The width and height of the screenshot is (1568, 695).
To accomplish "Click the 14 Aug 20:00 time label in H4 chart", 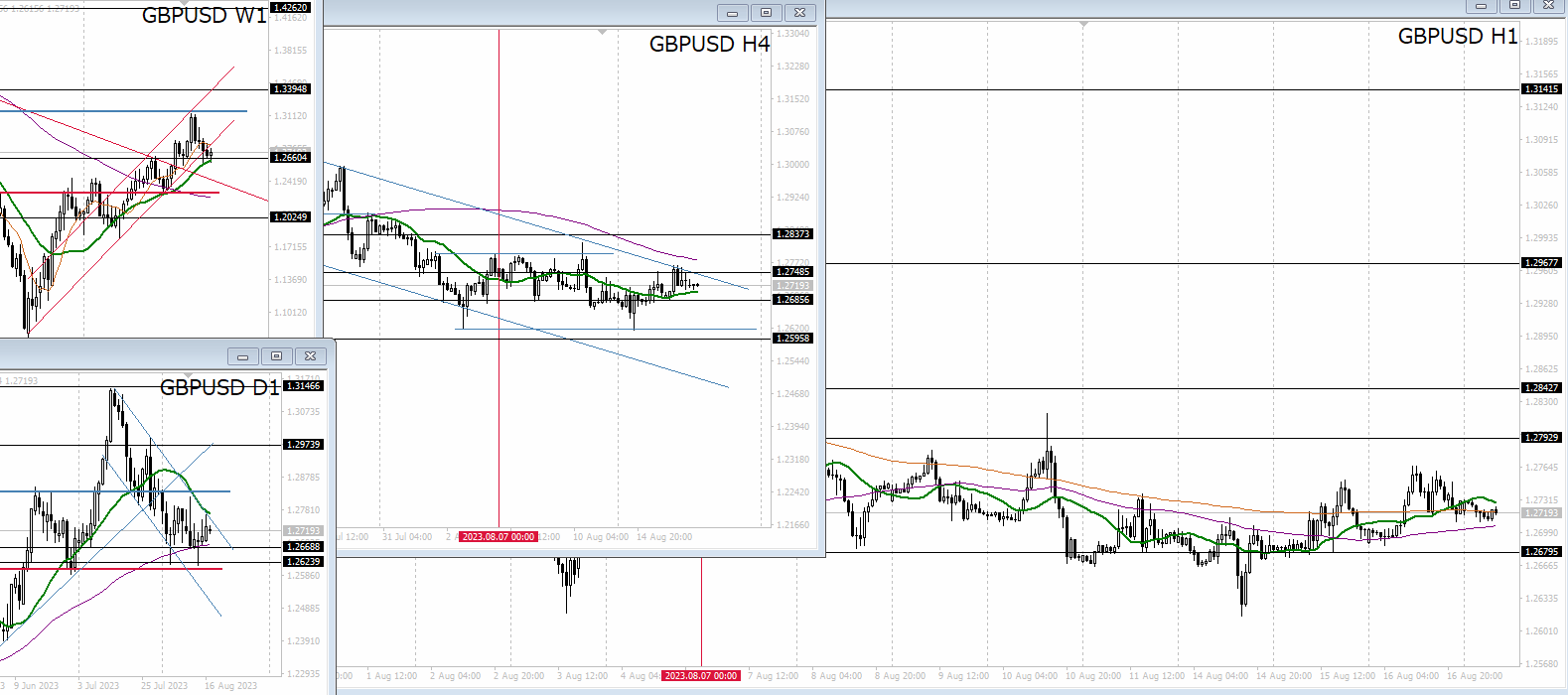I will coord(664,537).
